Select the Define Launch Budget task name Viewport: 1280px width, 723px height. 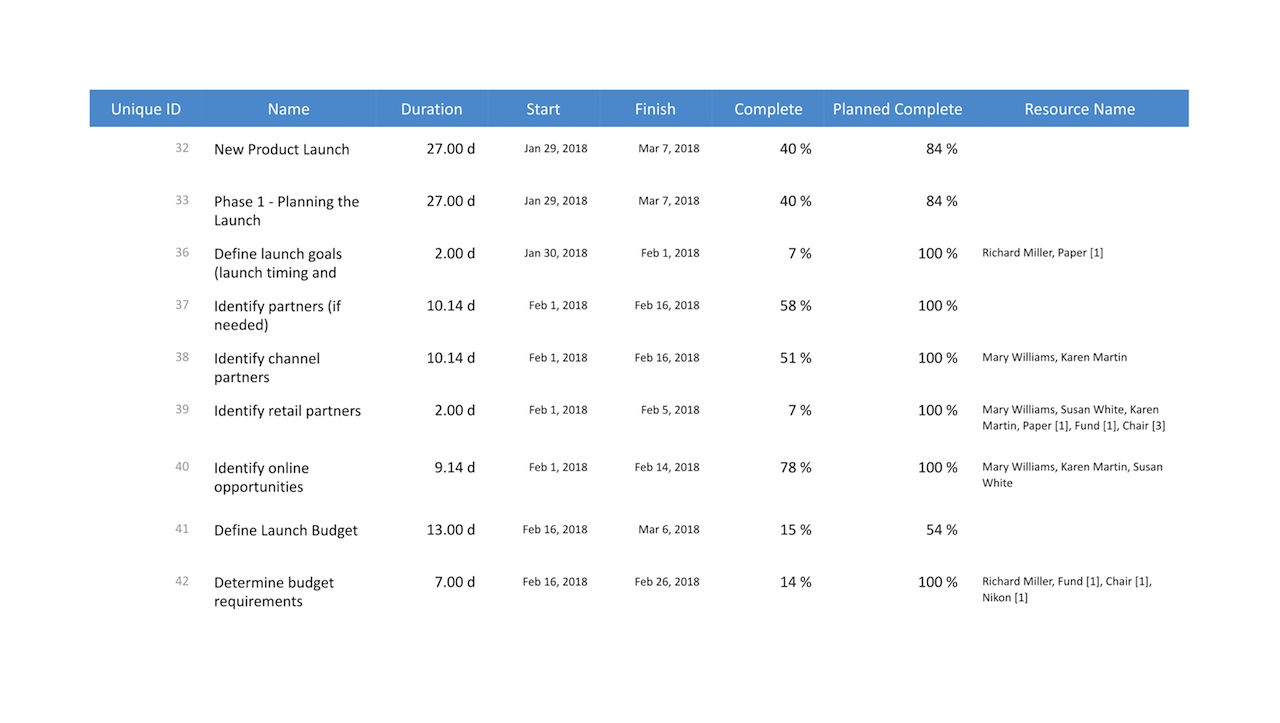point(285,530)
